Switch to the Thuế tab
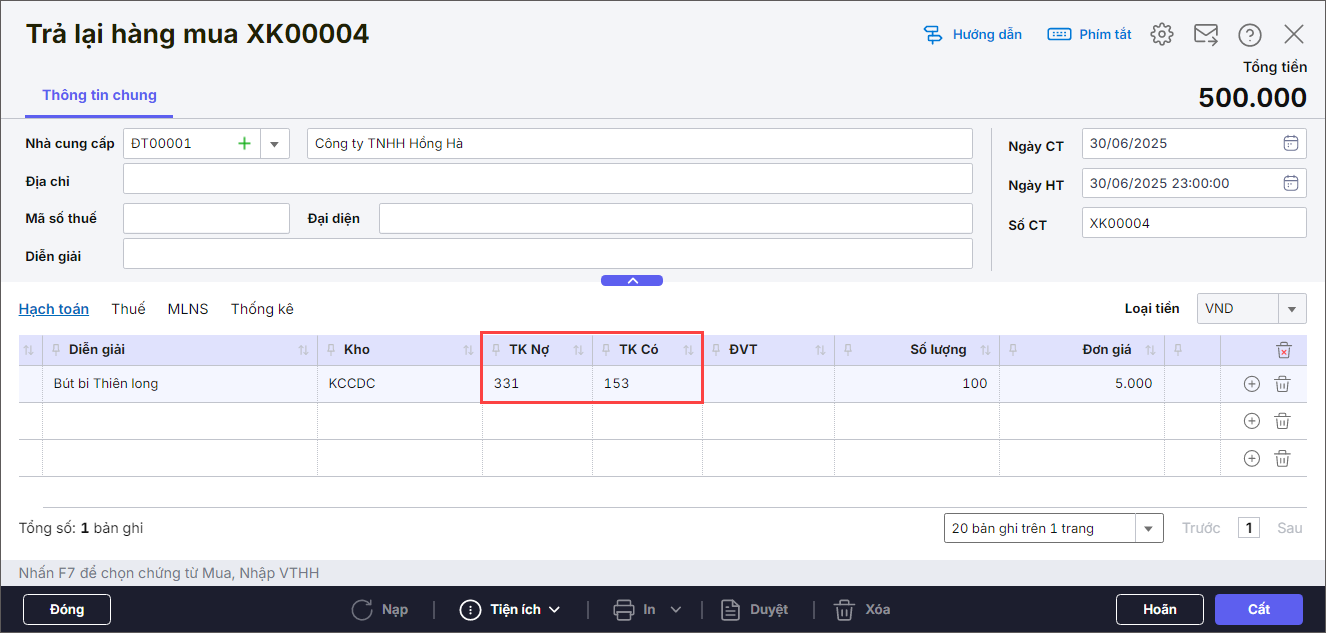 [128, 309]
